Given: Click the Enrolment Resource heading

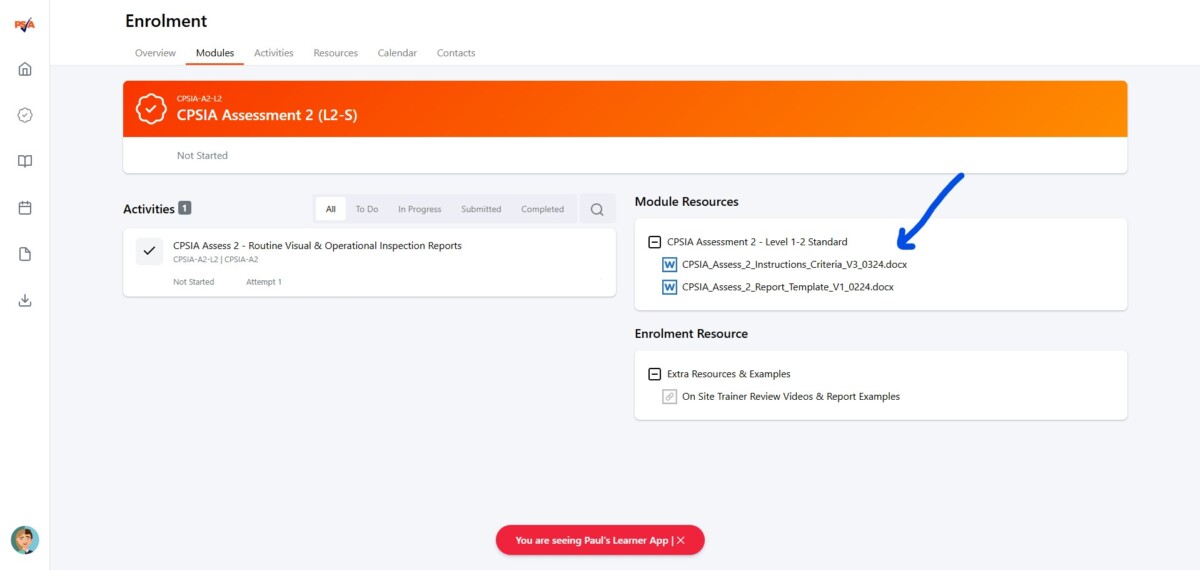Looking at the screenshot, I should tap(691, 334).
